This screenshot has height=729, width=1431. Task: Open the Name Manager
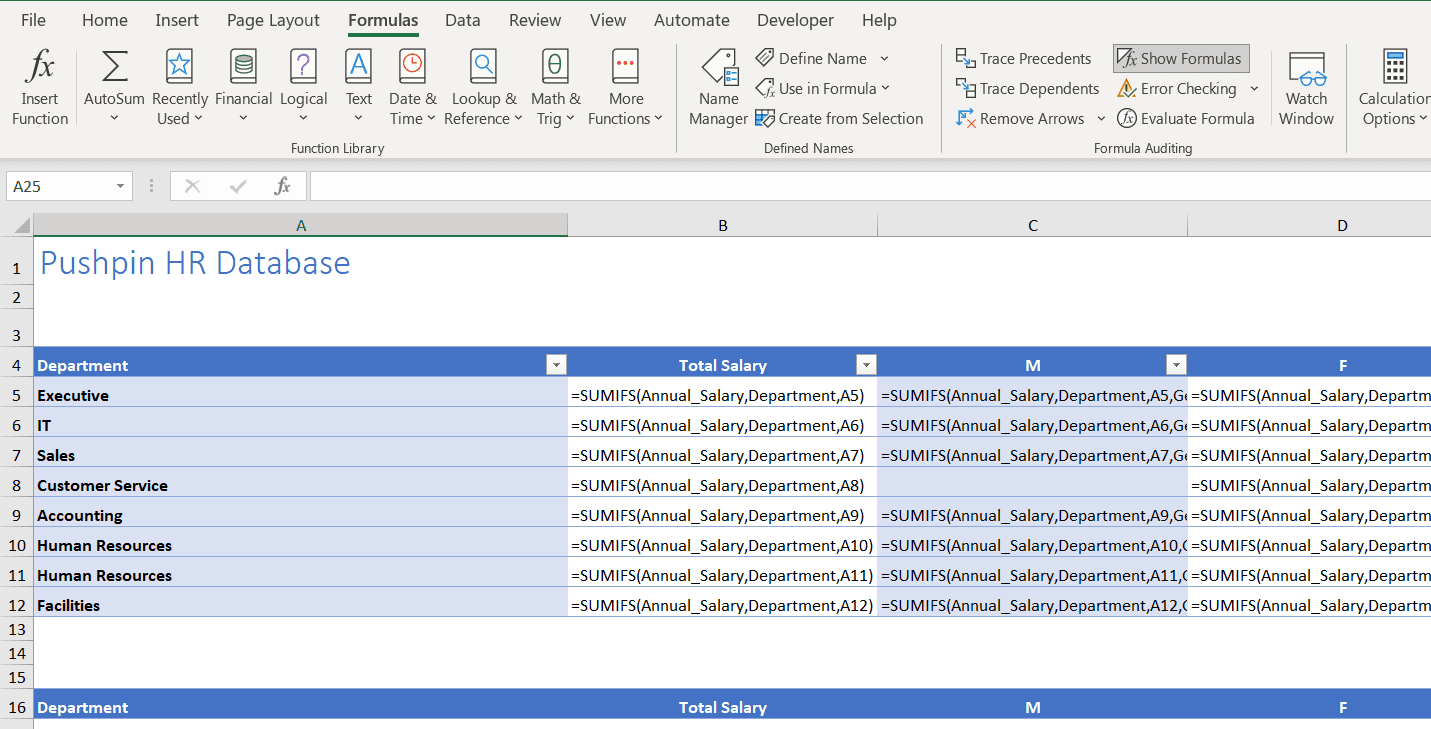point(718,88)
